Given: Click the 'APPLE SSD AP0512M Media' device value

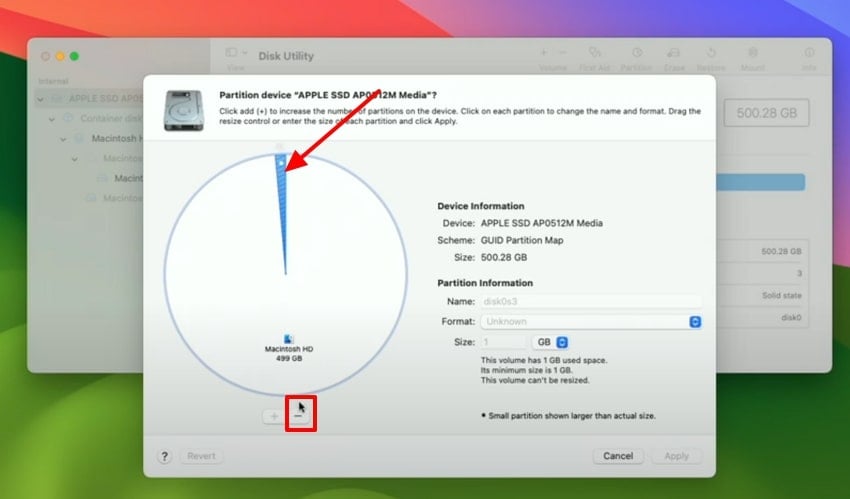Looking at the screenshot, I should (x=542, y=223).
